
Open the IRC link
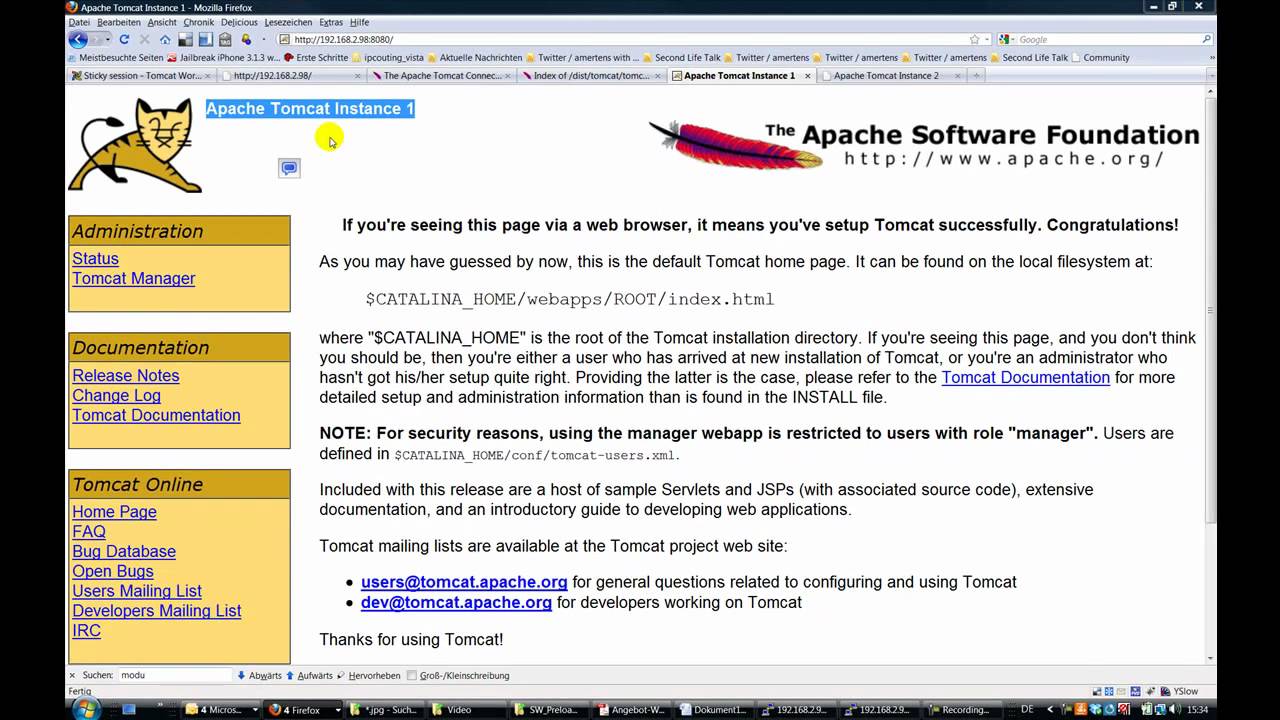pos(86,631)
